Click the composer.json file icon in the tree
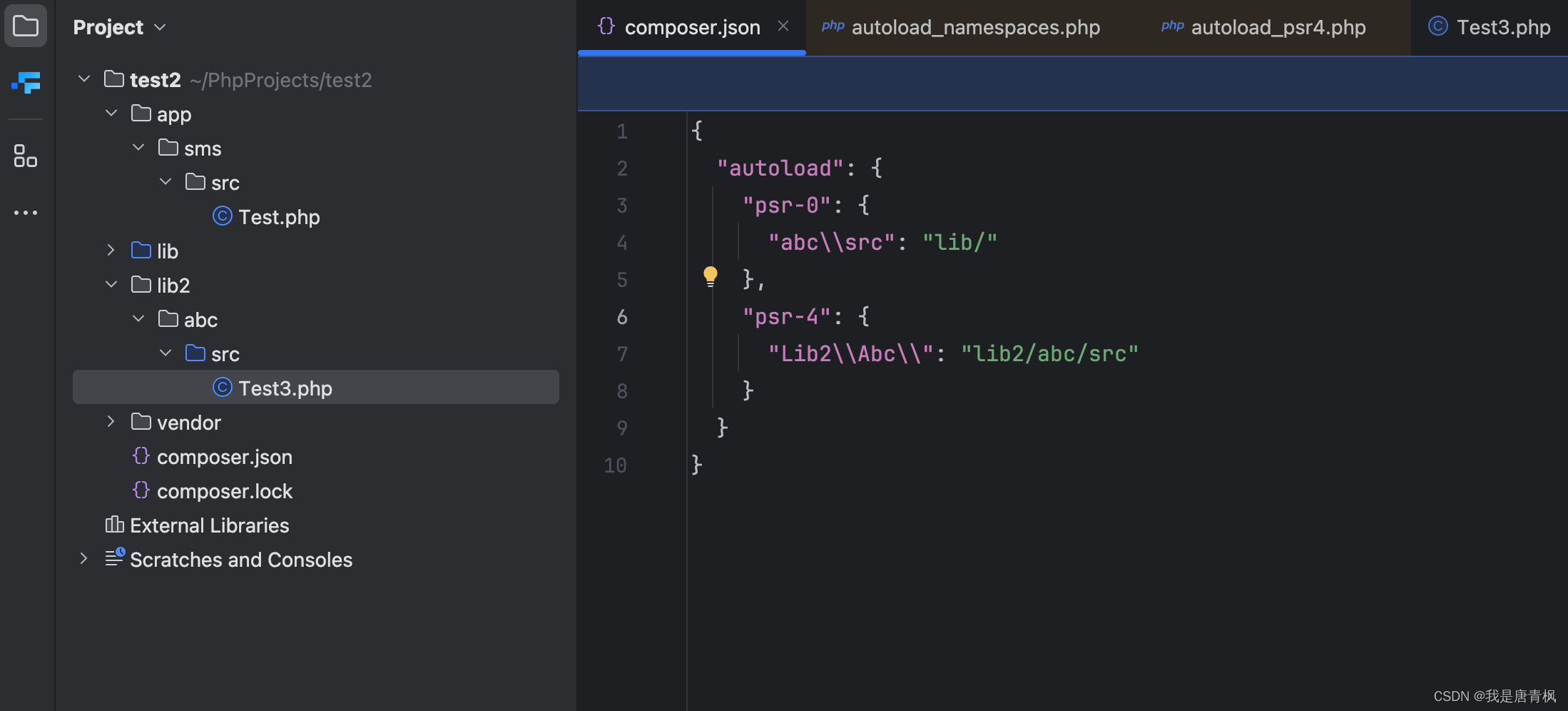The image size is (1568, 711). click(x=141, y=455)
